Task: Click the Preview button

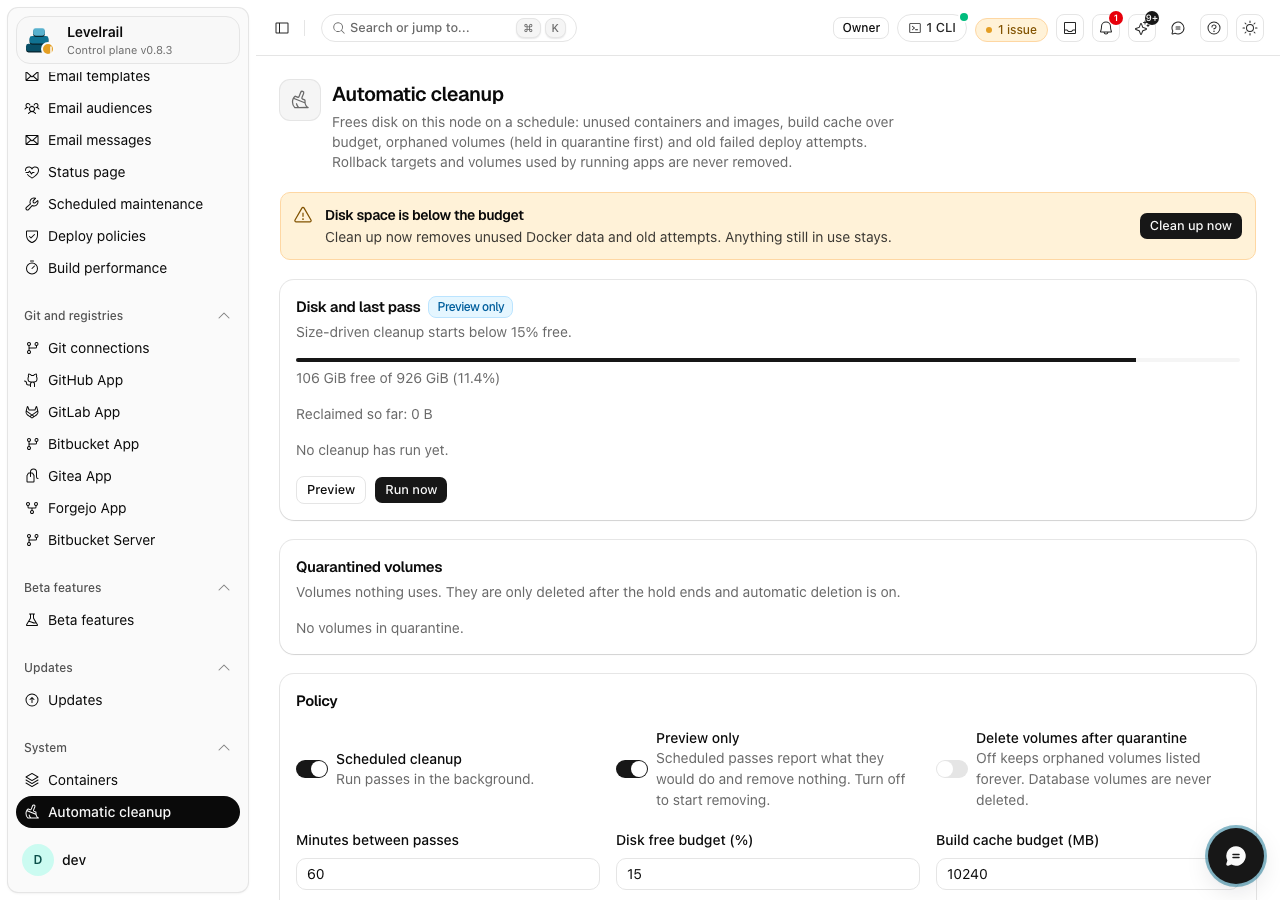Action: pos(331,490)
